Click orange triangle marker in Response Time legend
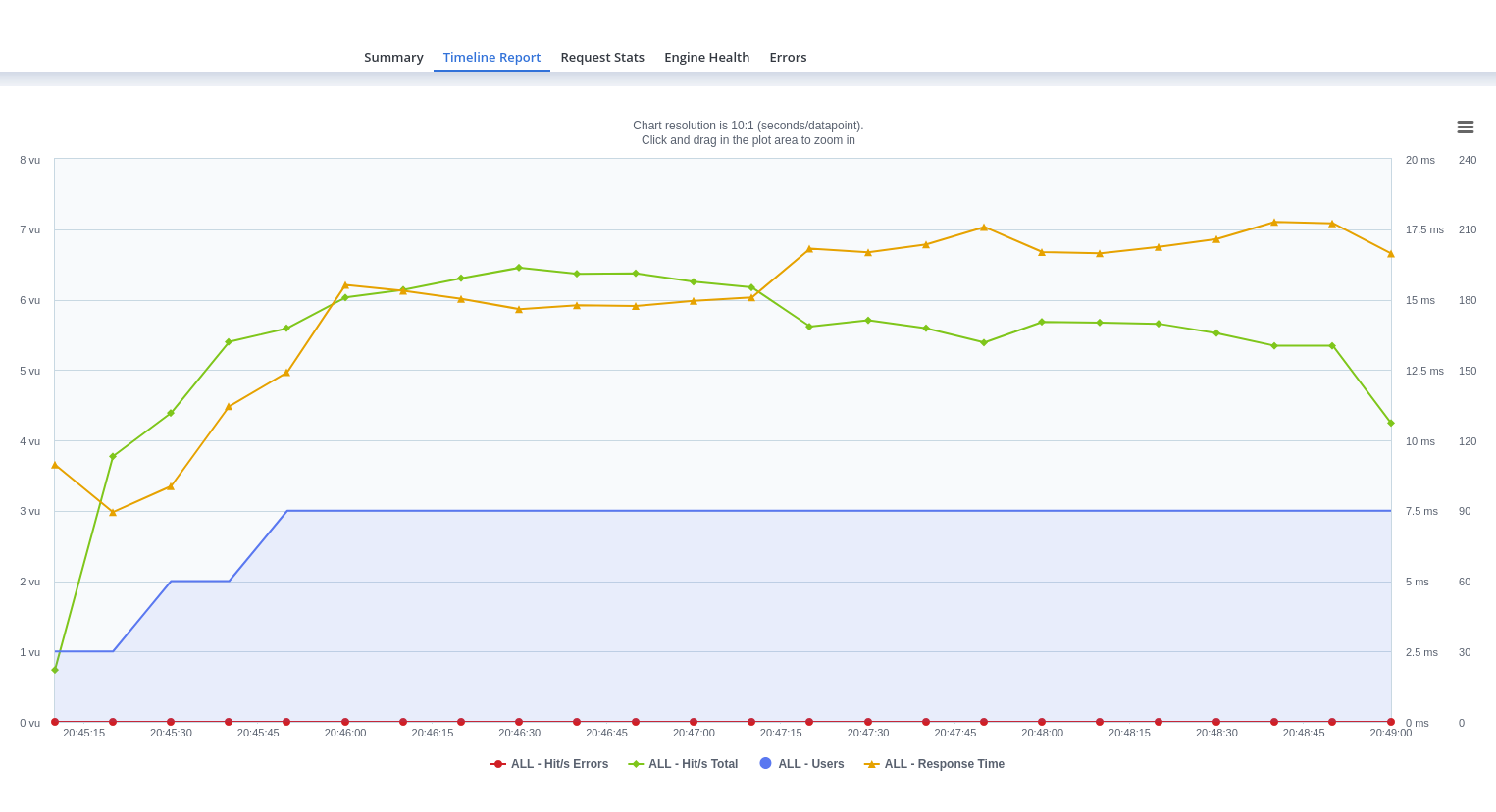 (x=871, y=764)
